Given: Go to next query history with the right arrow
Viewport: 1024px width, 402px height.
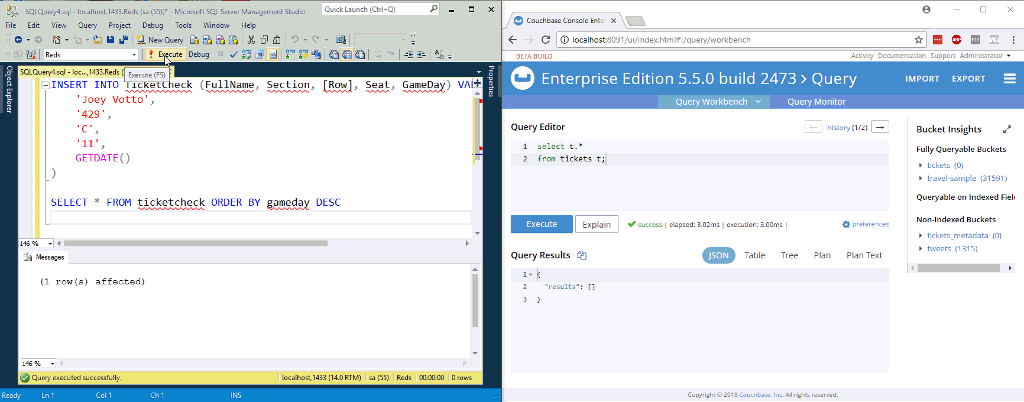Looking at the screenshot, I should [880, 127].
